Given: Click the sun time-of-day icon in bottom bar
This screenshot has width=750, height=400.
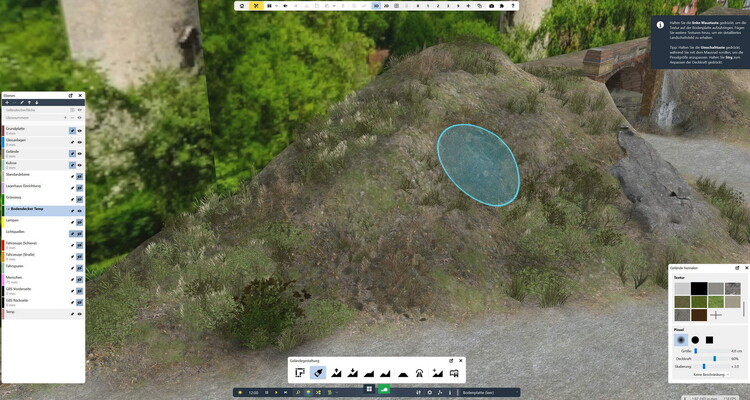Looking at the screenshot, I should (240, 392).
